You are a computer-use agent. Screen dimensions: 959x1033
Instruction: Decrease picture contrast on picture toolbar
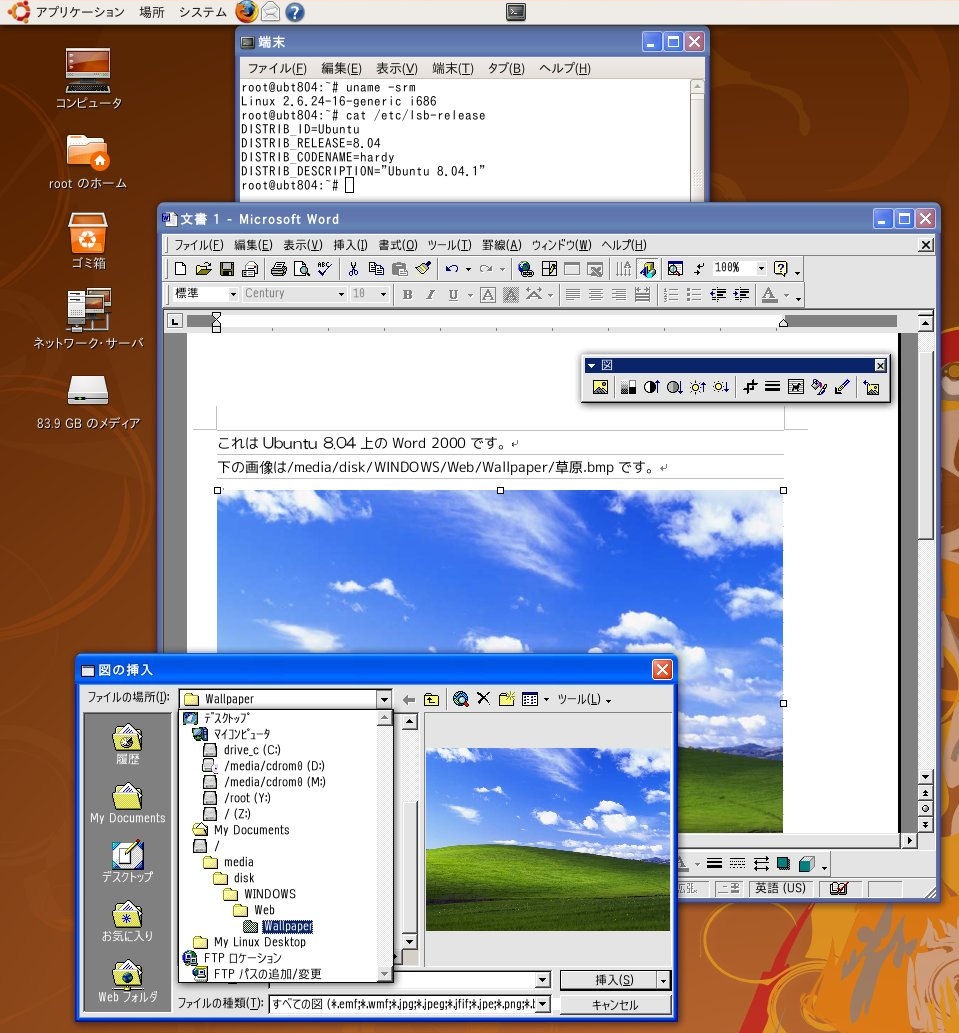point(674,387)
